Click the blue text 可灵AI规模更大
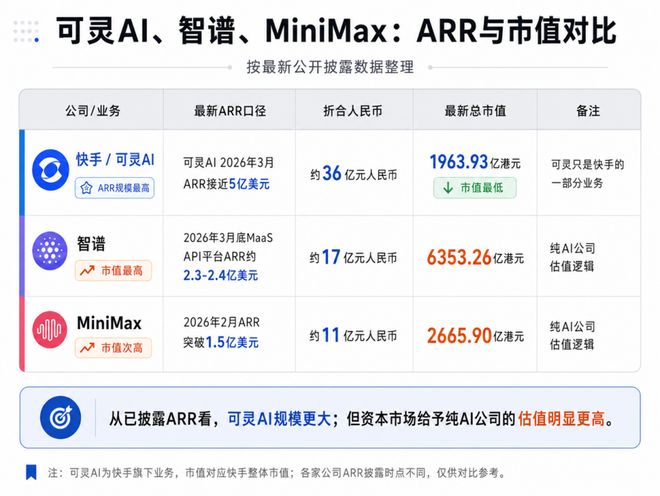Image resolution: width=660 pixels, height=496 pixels. pos(279,419)
